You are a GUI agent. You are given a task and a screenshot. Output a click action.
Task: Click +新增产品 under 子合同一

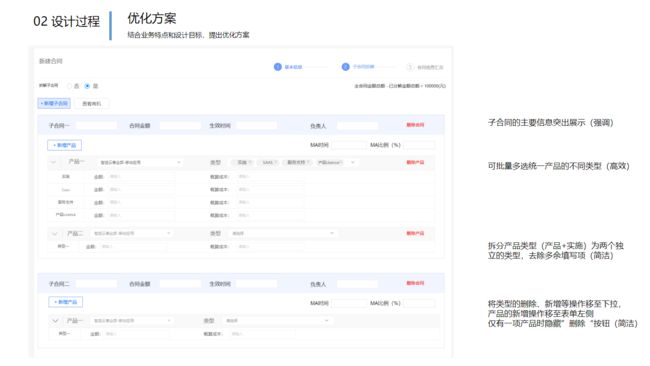point(65,145)
